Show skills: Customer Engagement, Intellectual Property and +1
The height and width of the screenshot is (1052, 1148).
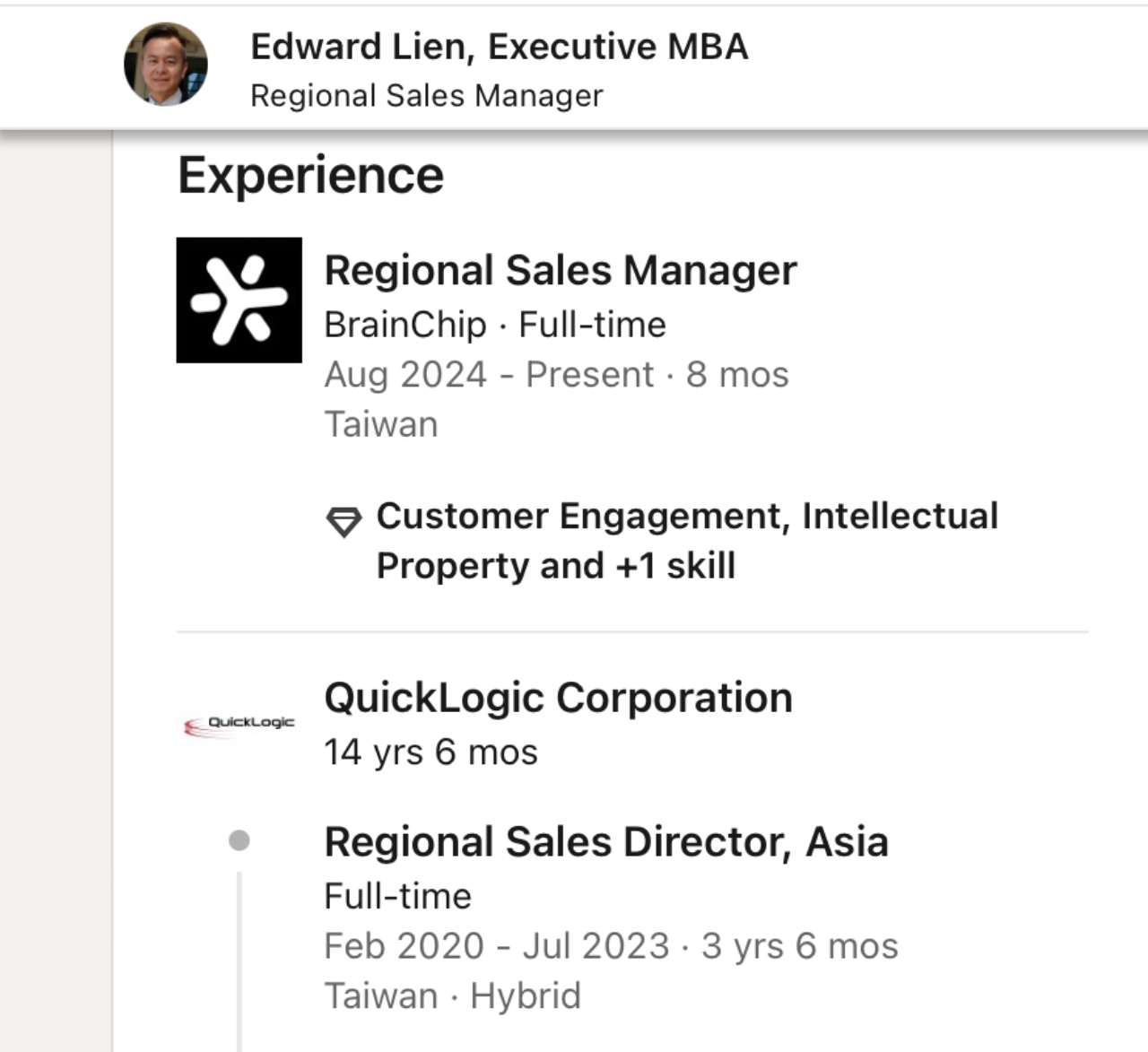click(x=687, y=541)
